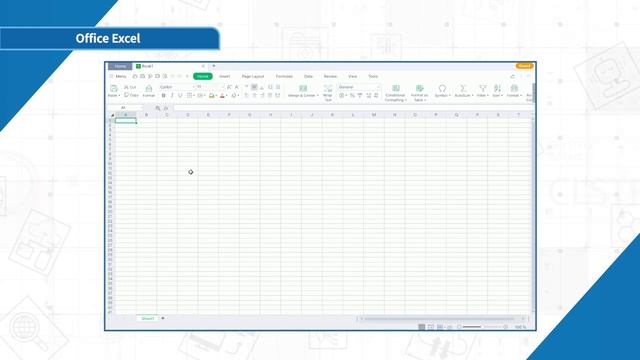This screenshot has width=640, height=360.
Task: Toggle underline formatting
Action: [180, 96]
